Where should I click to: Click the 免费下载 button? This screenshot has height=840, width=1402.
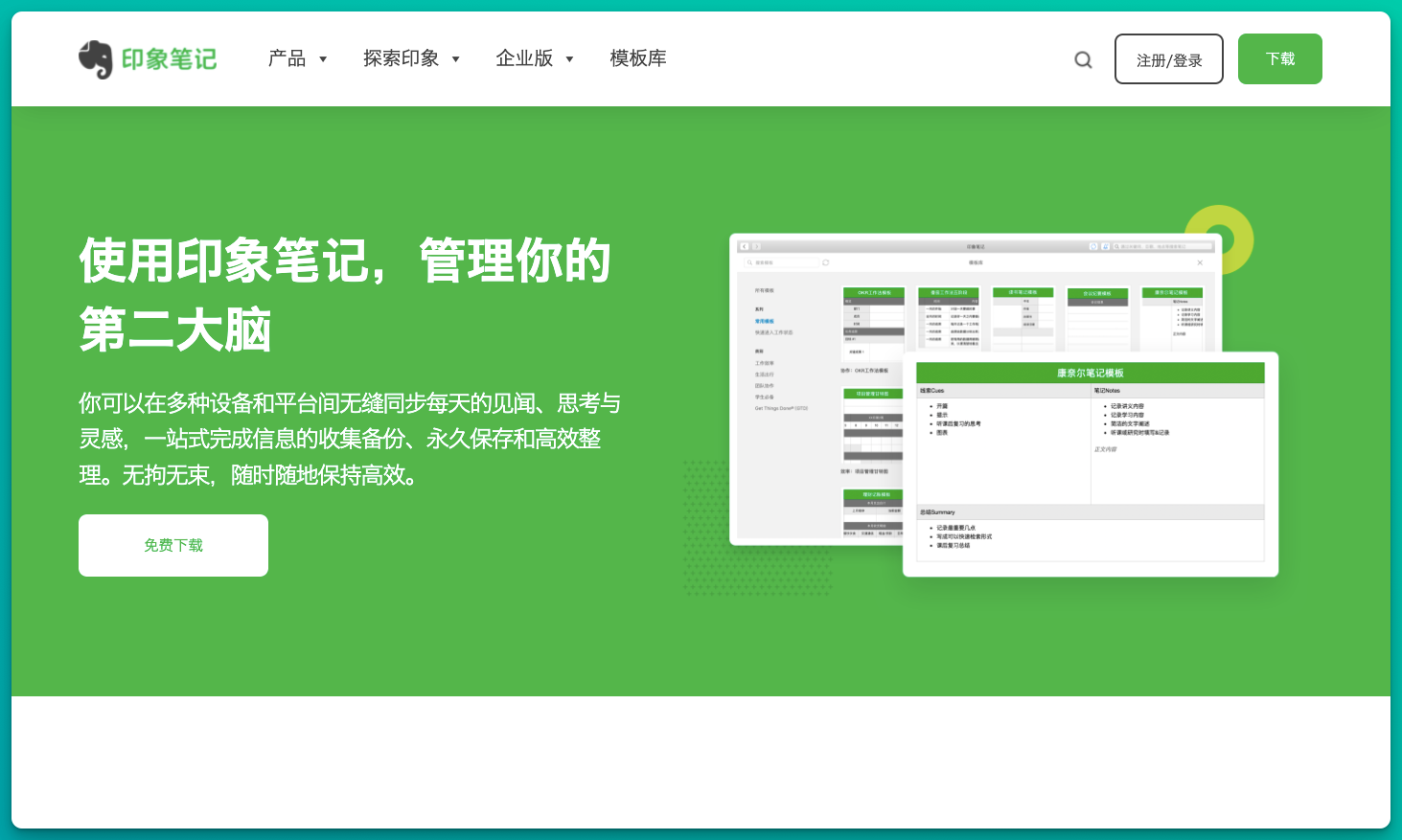tap(172, 545)
